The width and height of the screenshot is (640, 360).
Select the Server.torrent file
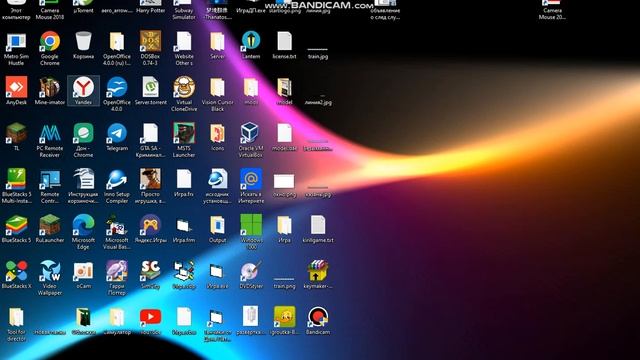point(150,91)
